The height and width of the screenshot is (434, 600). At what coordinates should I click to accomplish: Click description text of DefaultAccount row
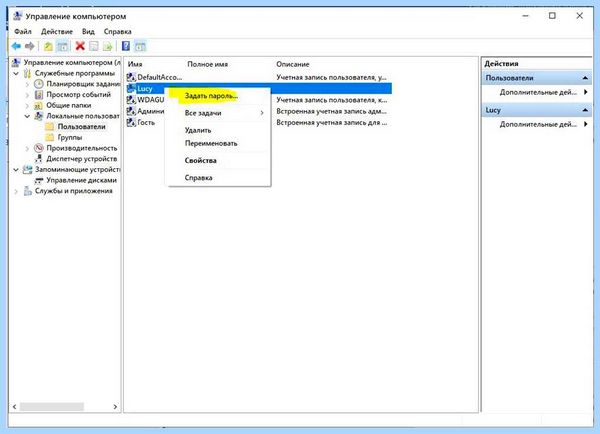click(331, 77)
